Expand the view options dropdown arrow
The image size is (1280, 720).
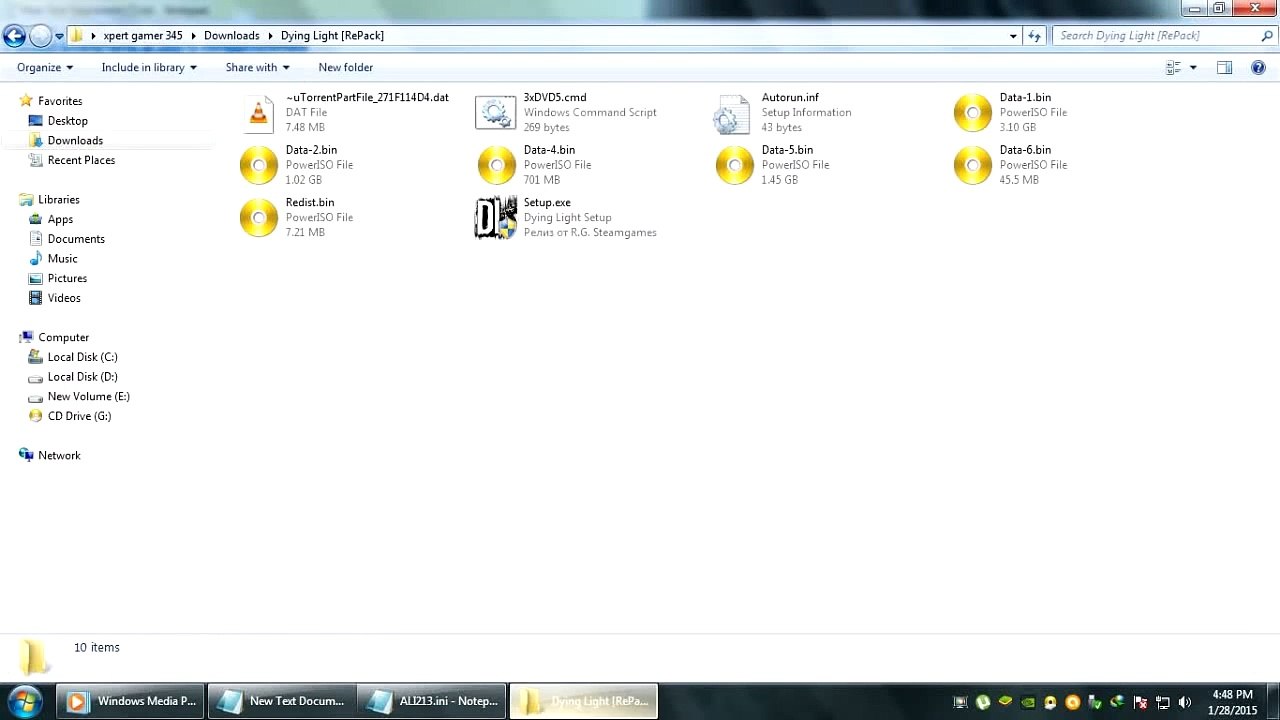tap(1193, 67)
